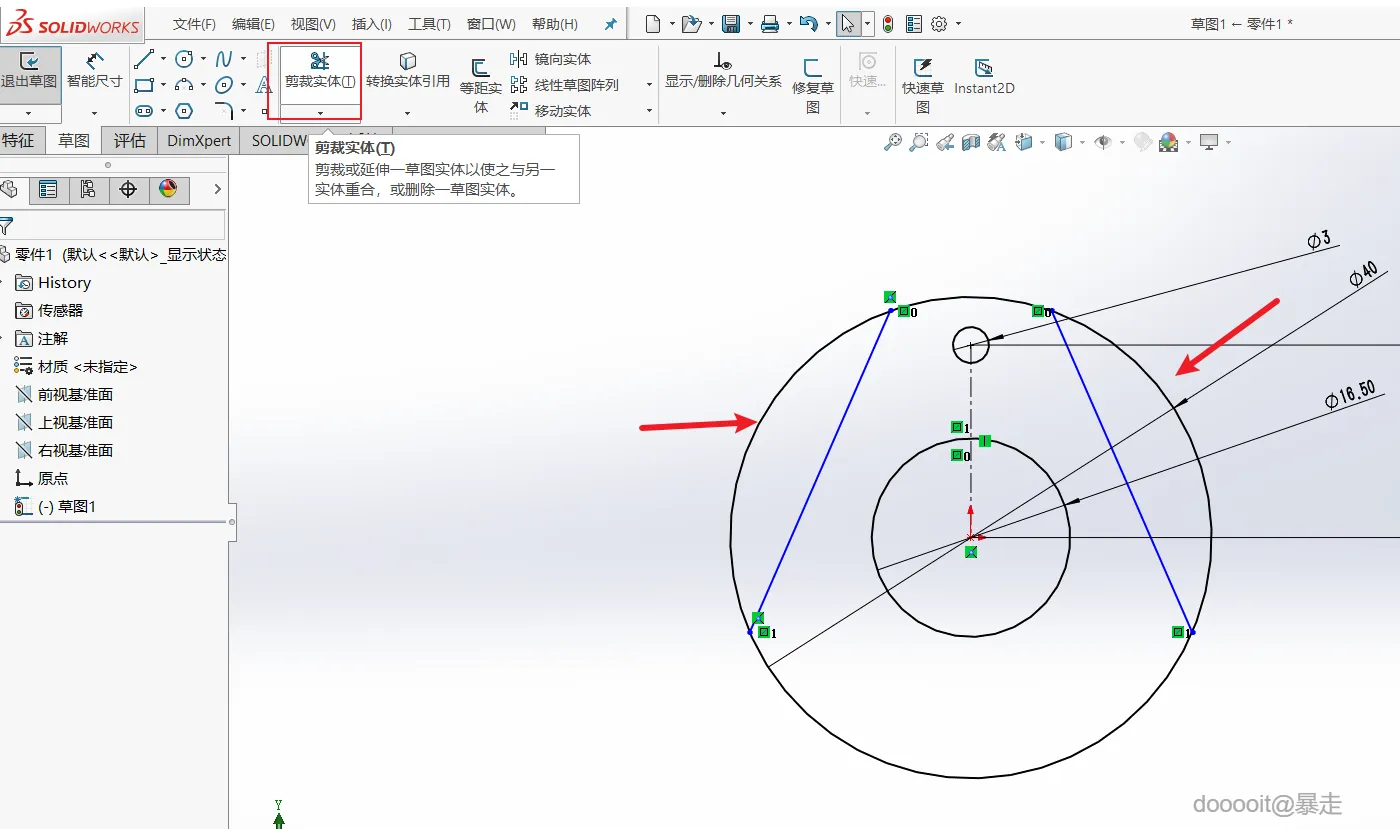Expand the manager pane tabs chevron
The width and height of the screenshot is (1400, 829).
point(217,189)
